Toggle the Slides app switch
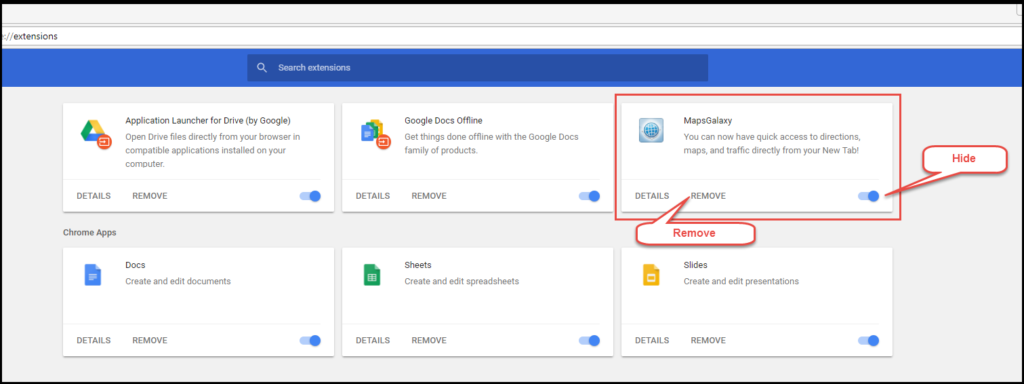The height and width of the screenshot is (384, 1024). (869, 340)
